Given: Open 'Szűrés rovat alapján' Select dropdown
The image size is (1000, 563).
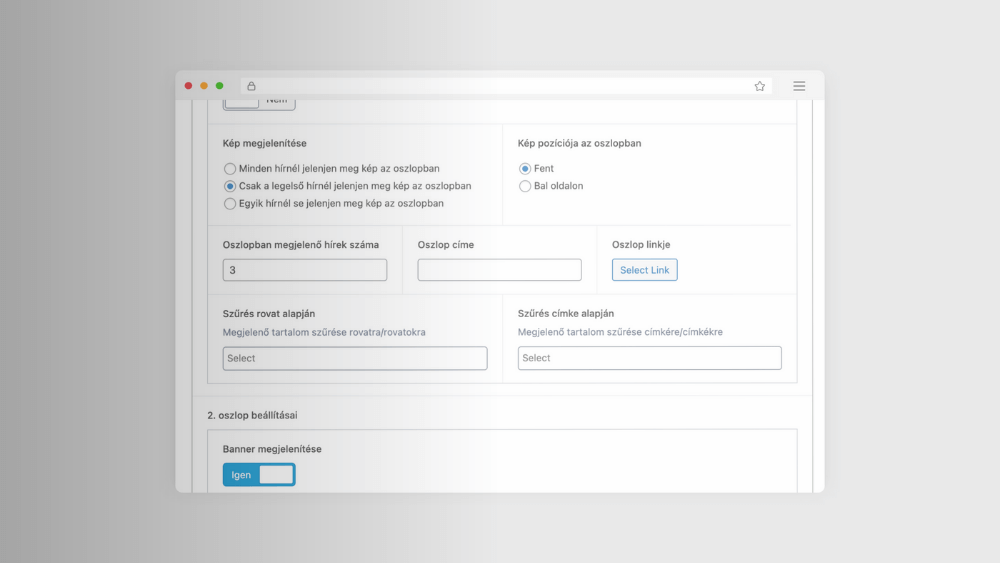Looking at the screenshot, I should pyautogui.click(x=355, y=358).
